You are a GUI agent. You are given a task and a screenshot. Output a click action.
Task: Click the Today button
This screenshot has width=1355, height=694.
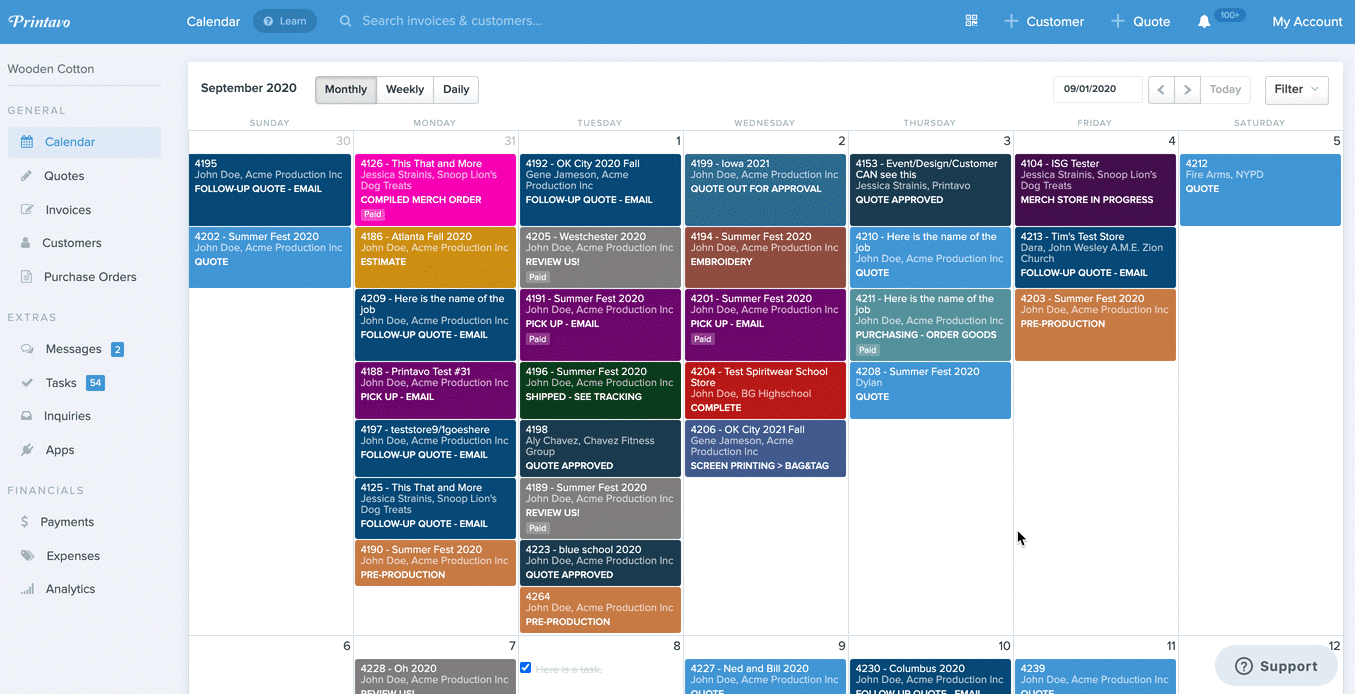click(1225, 89)
